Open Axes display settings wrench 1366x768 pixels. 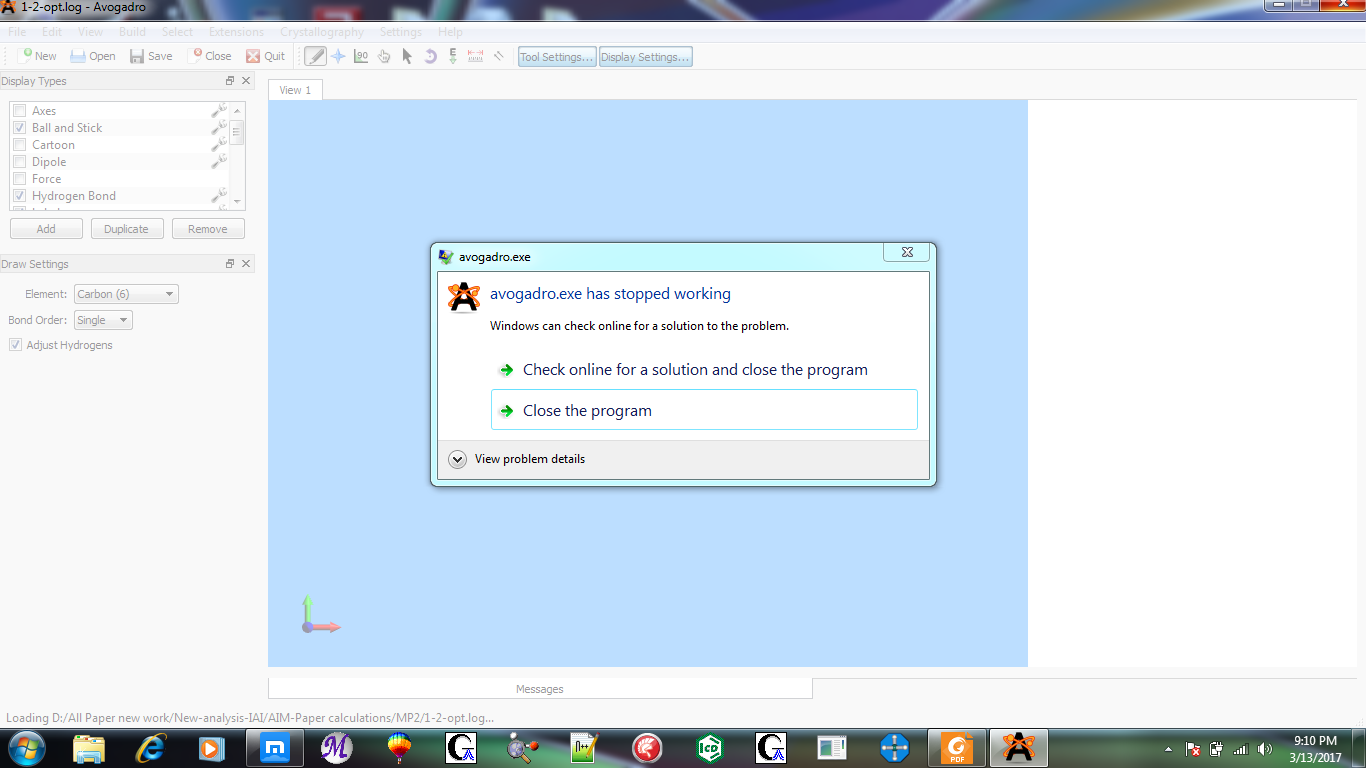click(x=219, y=110)
